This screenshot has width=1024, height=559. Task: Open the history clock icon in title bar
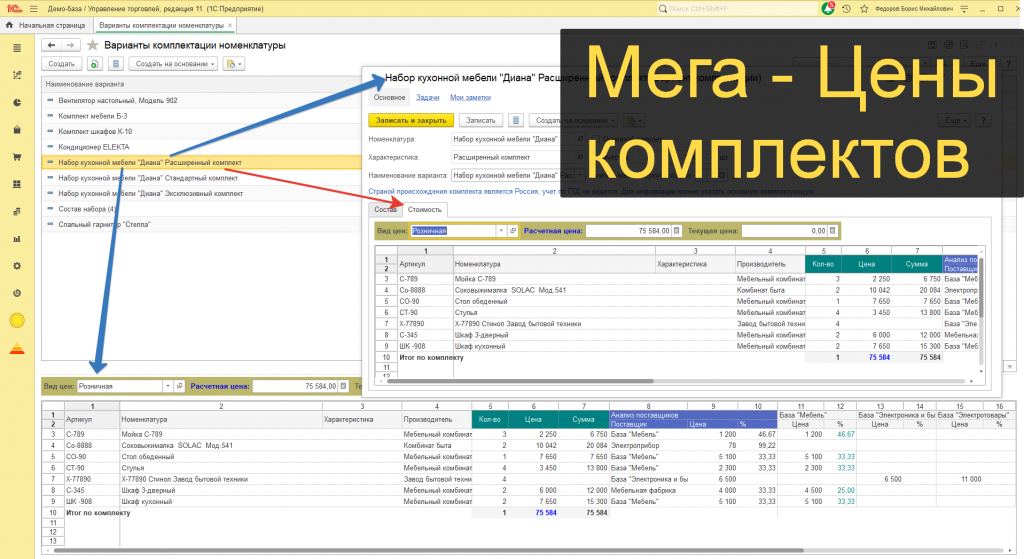point(846,9)
